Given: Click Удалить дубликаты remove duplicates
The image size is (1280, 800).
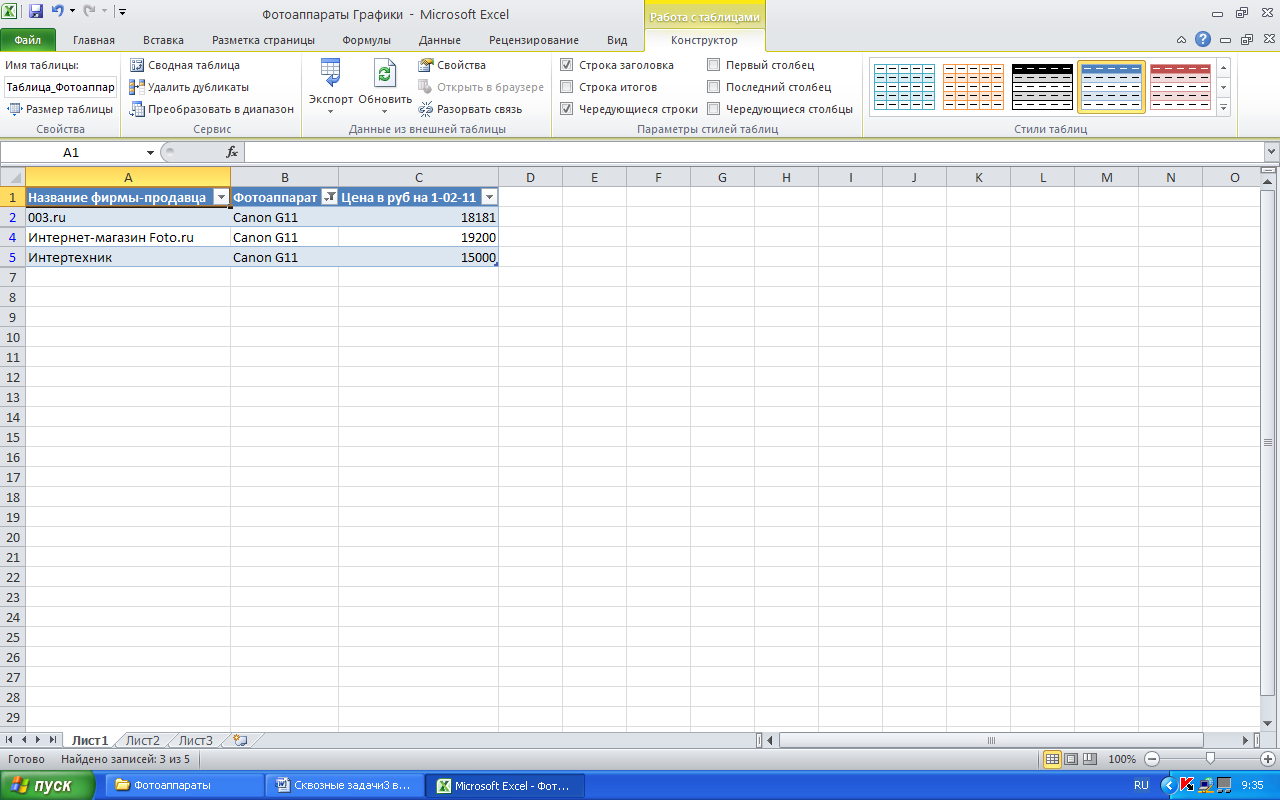Looking at the screenshot, I should point(189,87).
